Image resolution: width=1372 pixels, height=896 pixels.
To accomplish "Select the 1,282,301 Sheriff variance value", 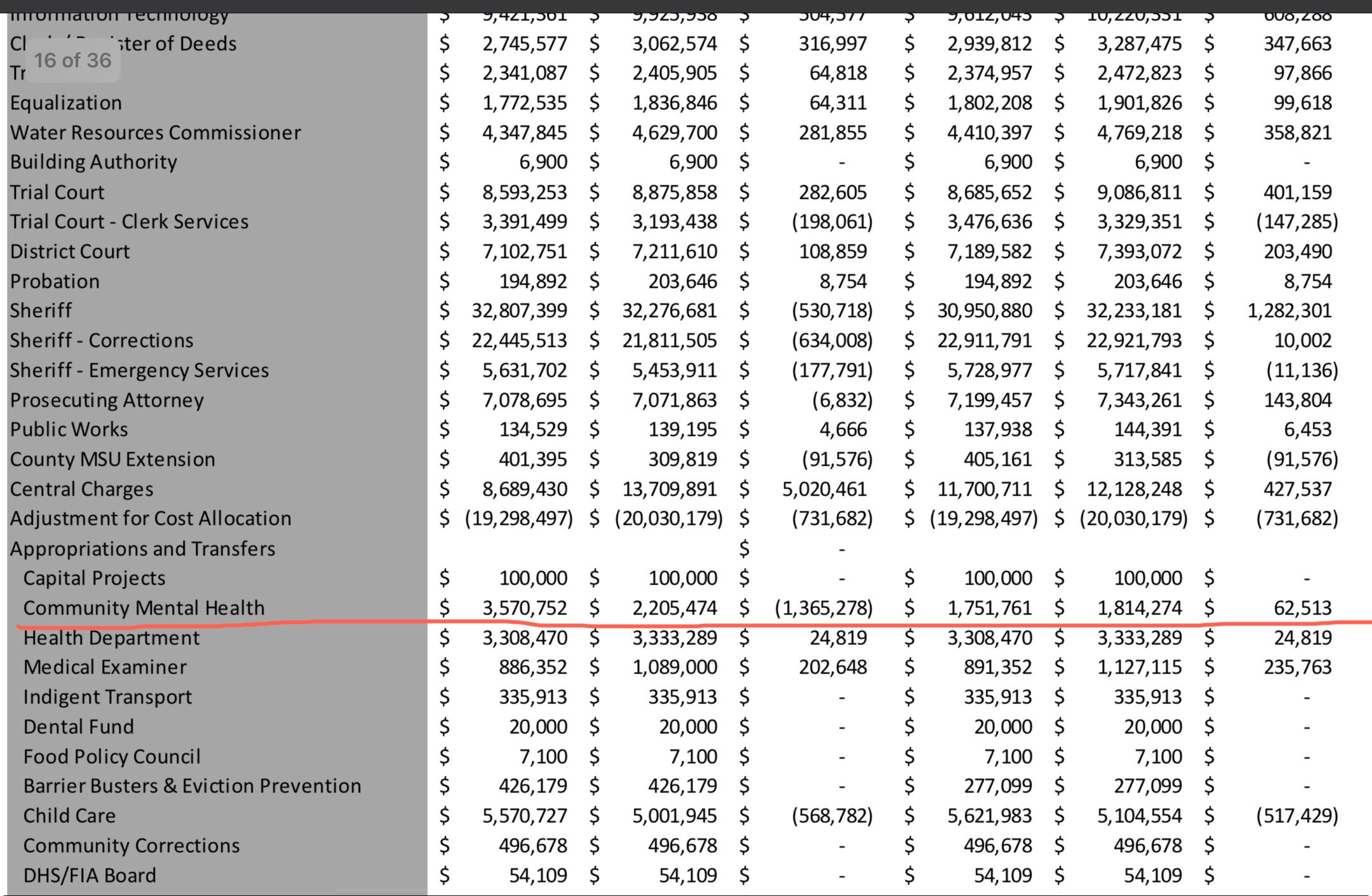I will tap(1289, 311).
